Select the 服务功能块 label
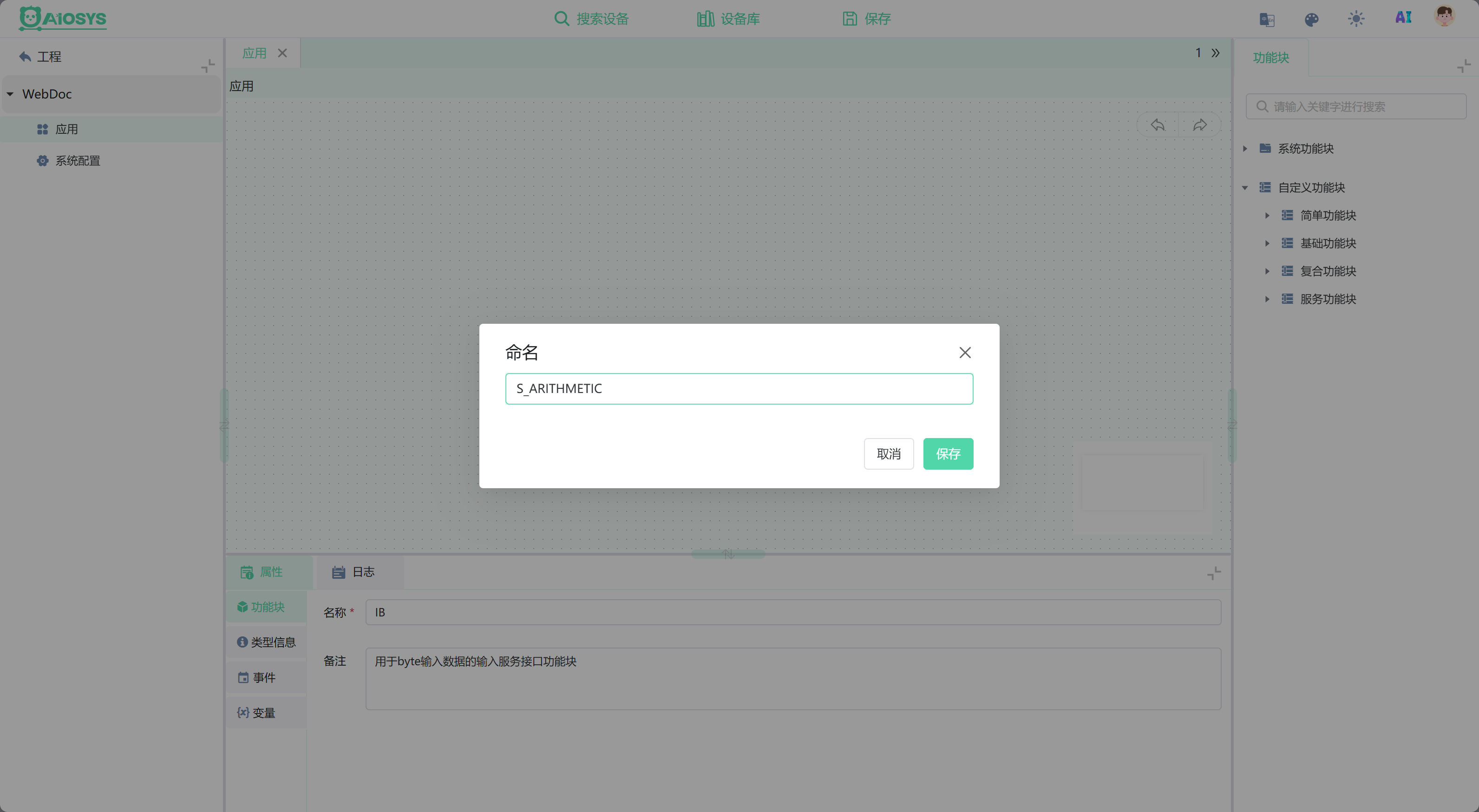This screenshot has height=812, width=1479. point(1328,299)
